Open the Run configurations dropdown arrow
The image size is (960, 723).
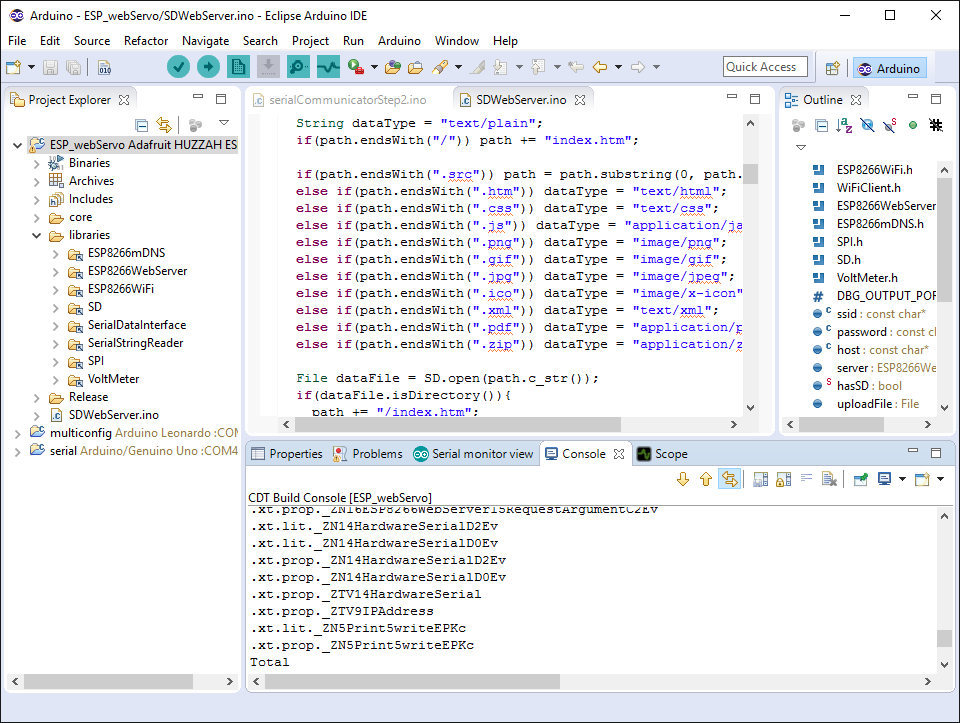pyautogui.click(x=373, y=67)
